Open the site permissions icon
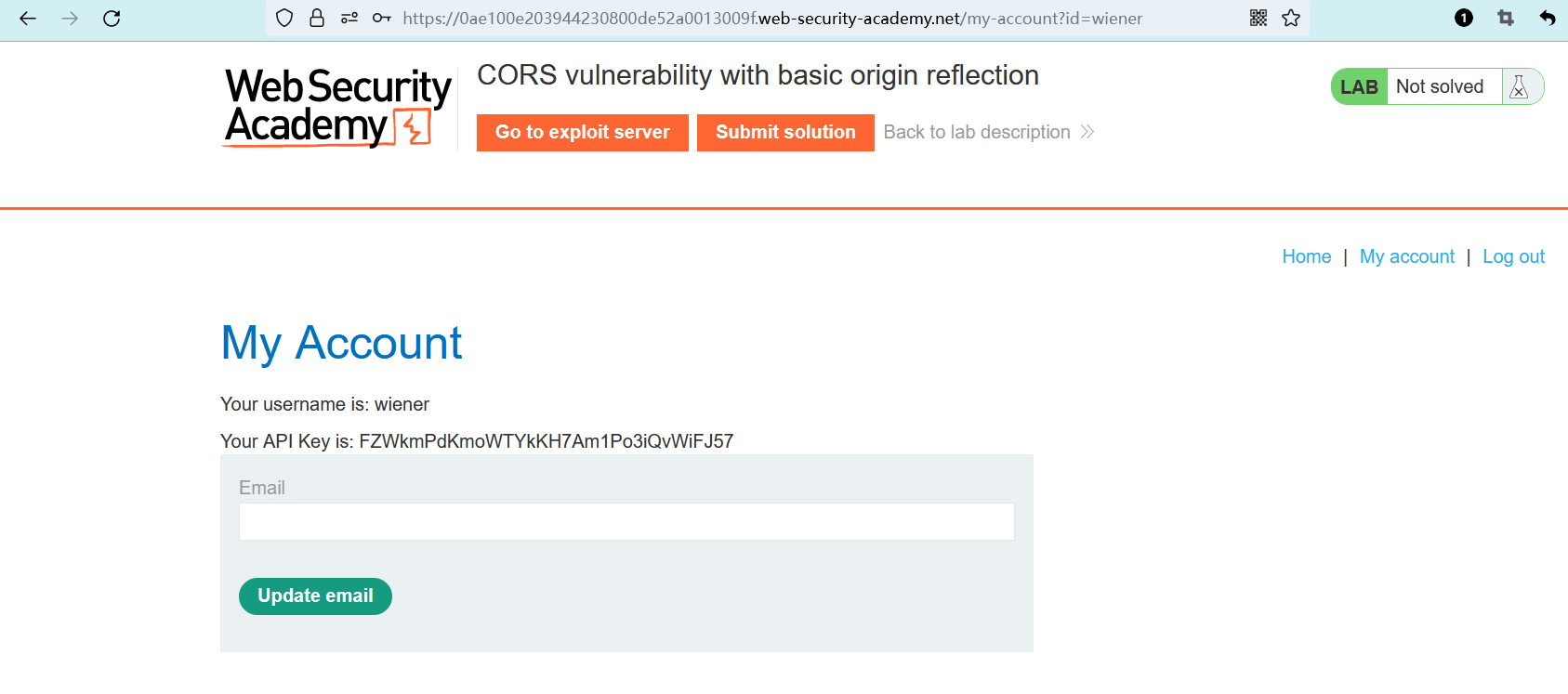Image resolution: width=1568 pixels, height=694 pixels. (x=349, y=19)
